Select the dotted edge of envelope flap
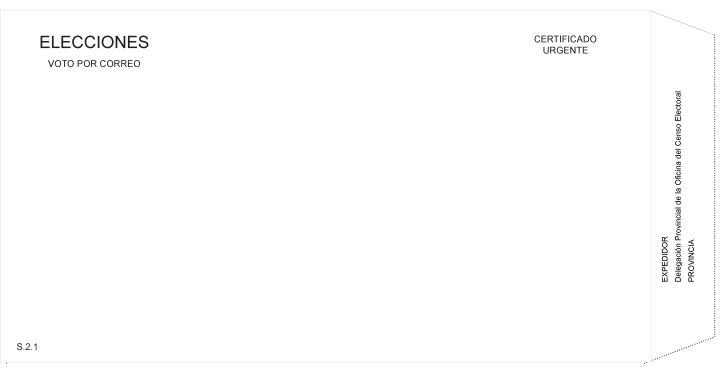This screenshot has width=720, height=372. pyautogui.click(x=715, y=186)
